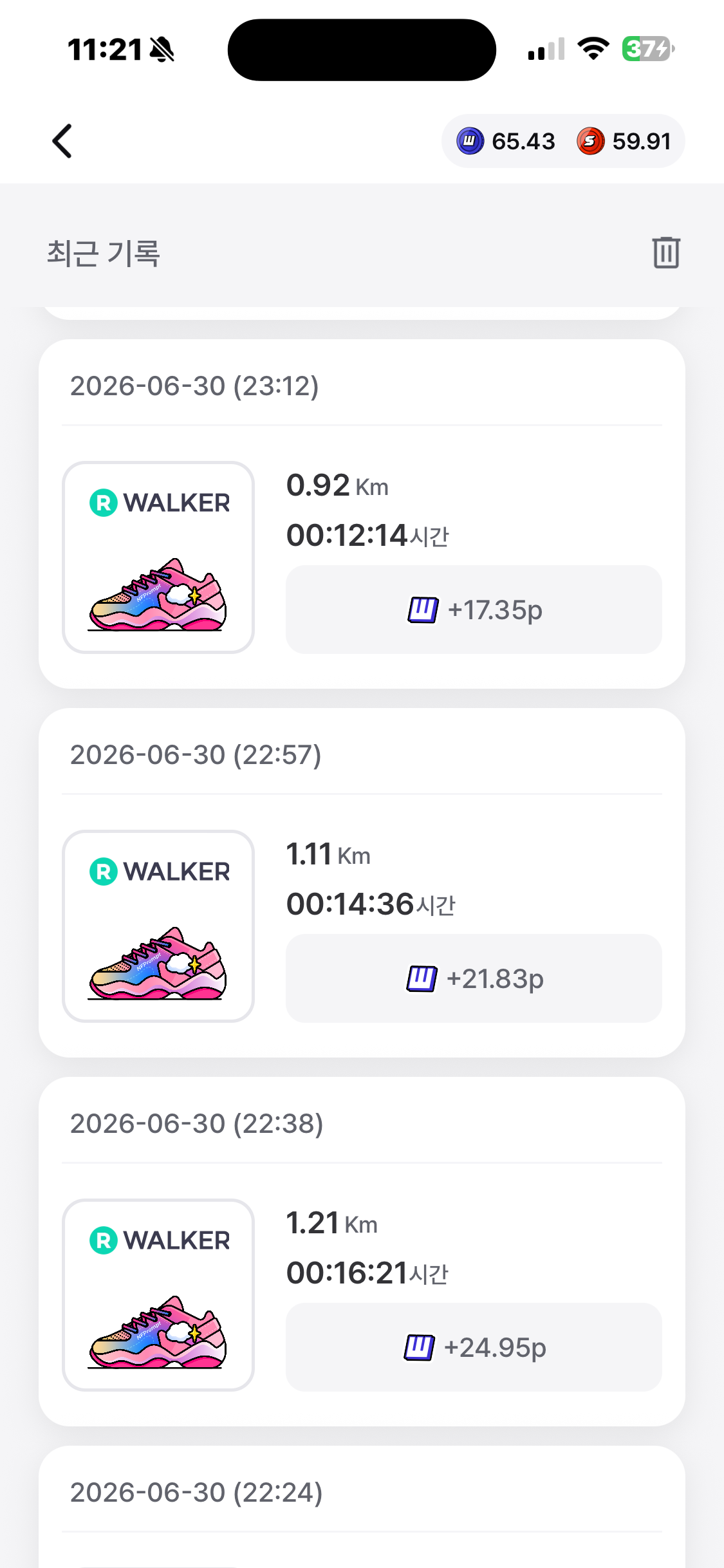Image resolution: width=724 pixels, height=1568 pixels.
Task: Open the 2026-06-30 (22:57) record header
Action: (196, 755)
